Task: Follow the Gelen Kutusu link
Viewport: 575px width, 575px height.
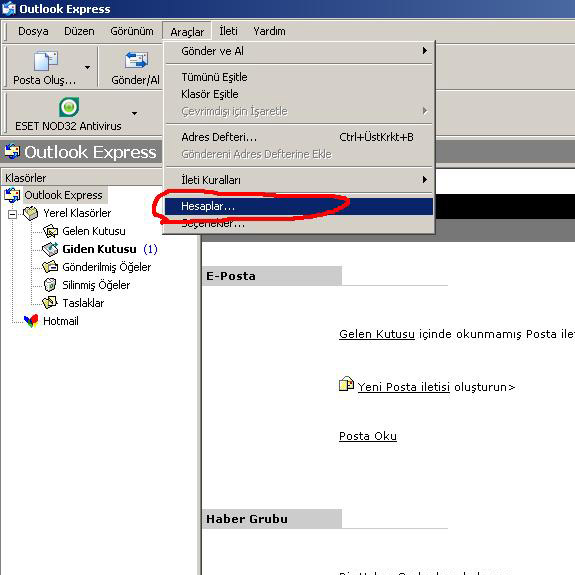Action: [377, 334]
